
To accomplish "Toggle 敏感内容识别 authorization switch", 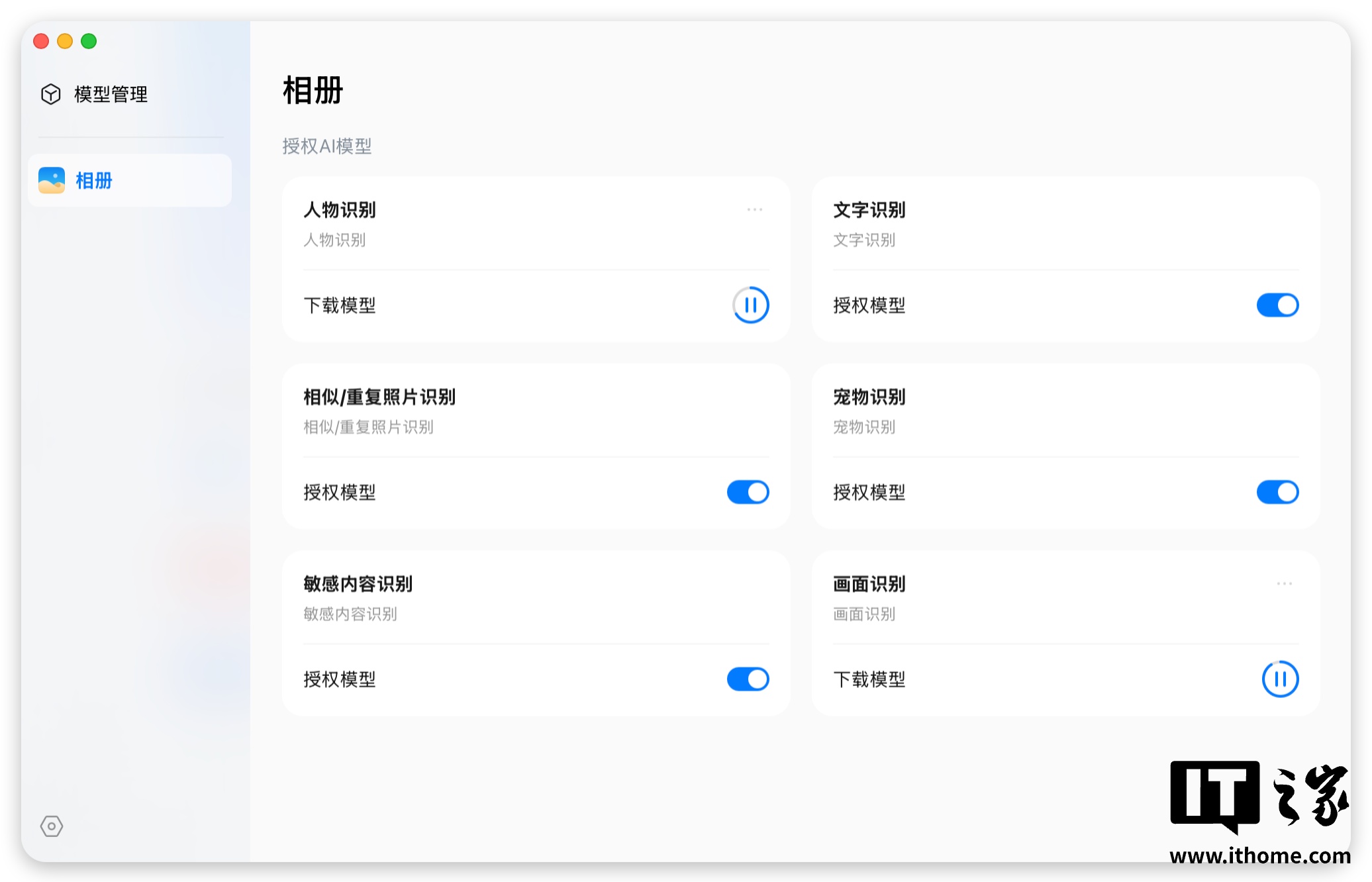I will tap(748, 679).
